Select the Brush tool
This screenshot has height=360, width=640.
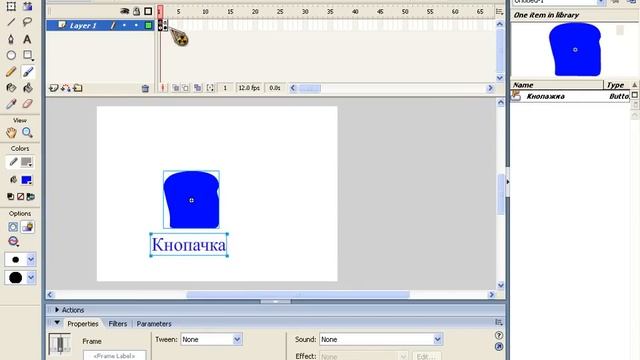pos(27,72)
